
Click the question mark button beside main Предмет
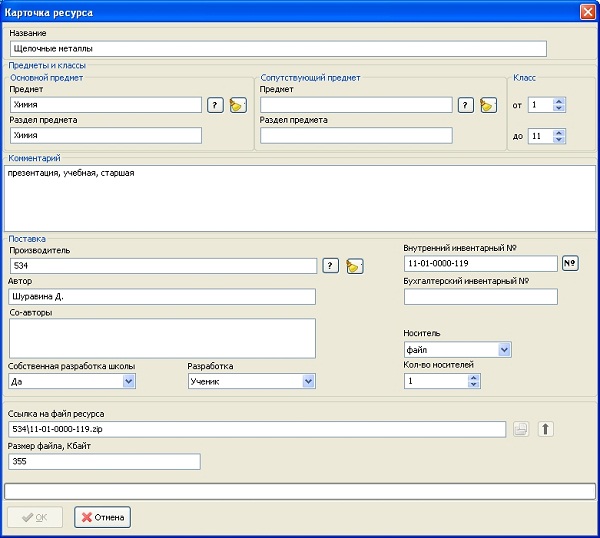[x=215, y=105]
